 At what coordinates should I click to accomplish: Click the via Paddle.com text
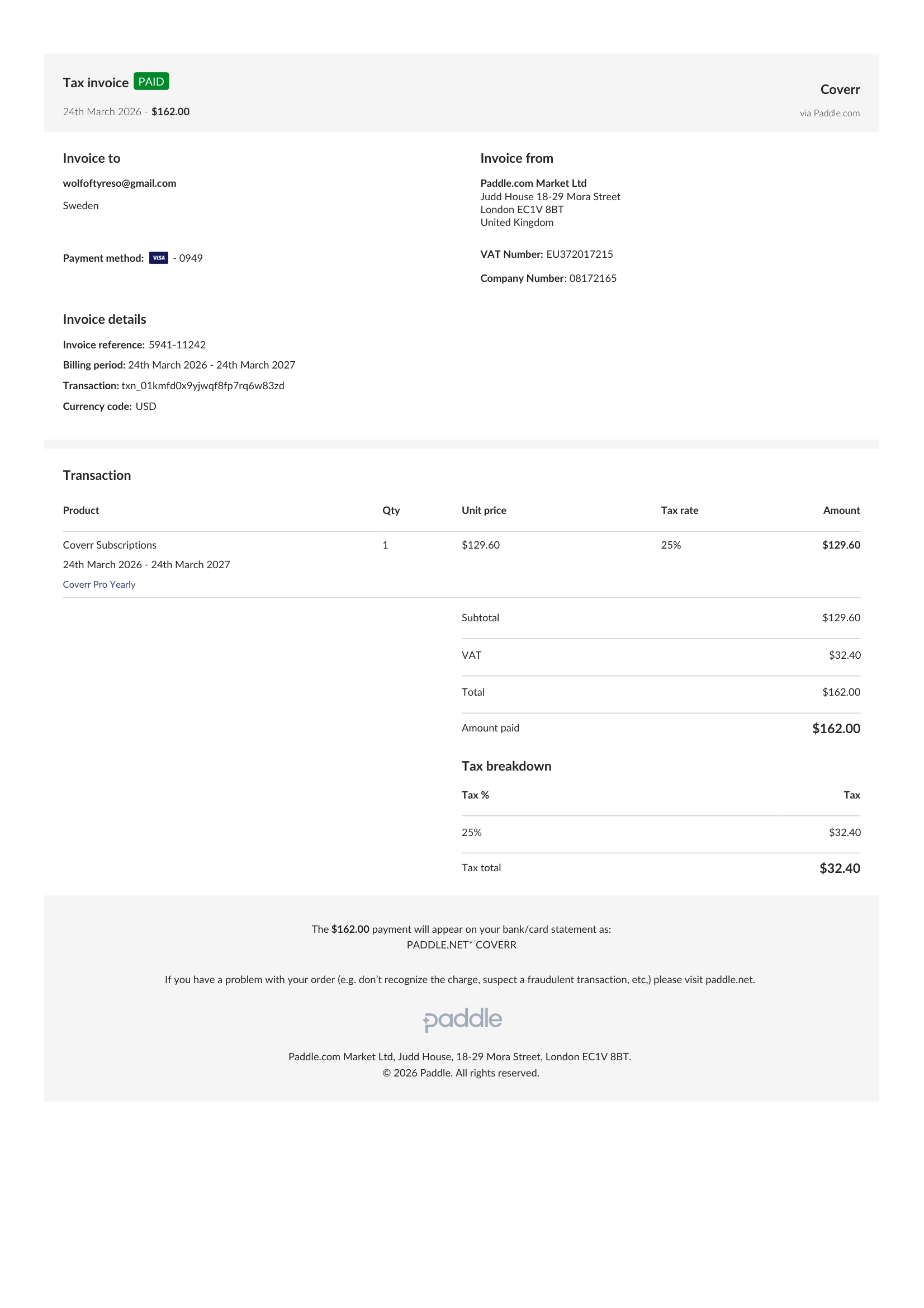[x=830, y=114]
